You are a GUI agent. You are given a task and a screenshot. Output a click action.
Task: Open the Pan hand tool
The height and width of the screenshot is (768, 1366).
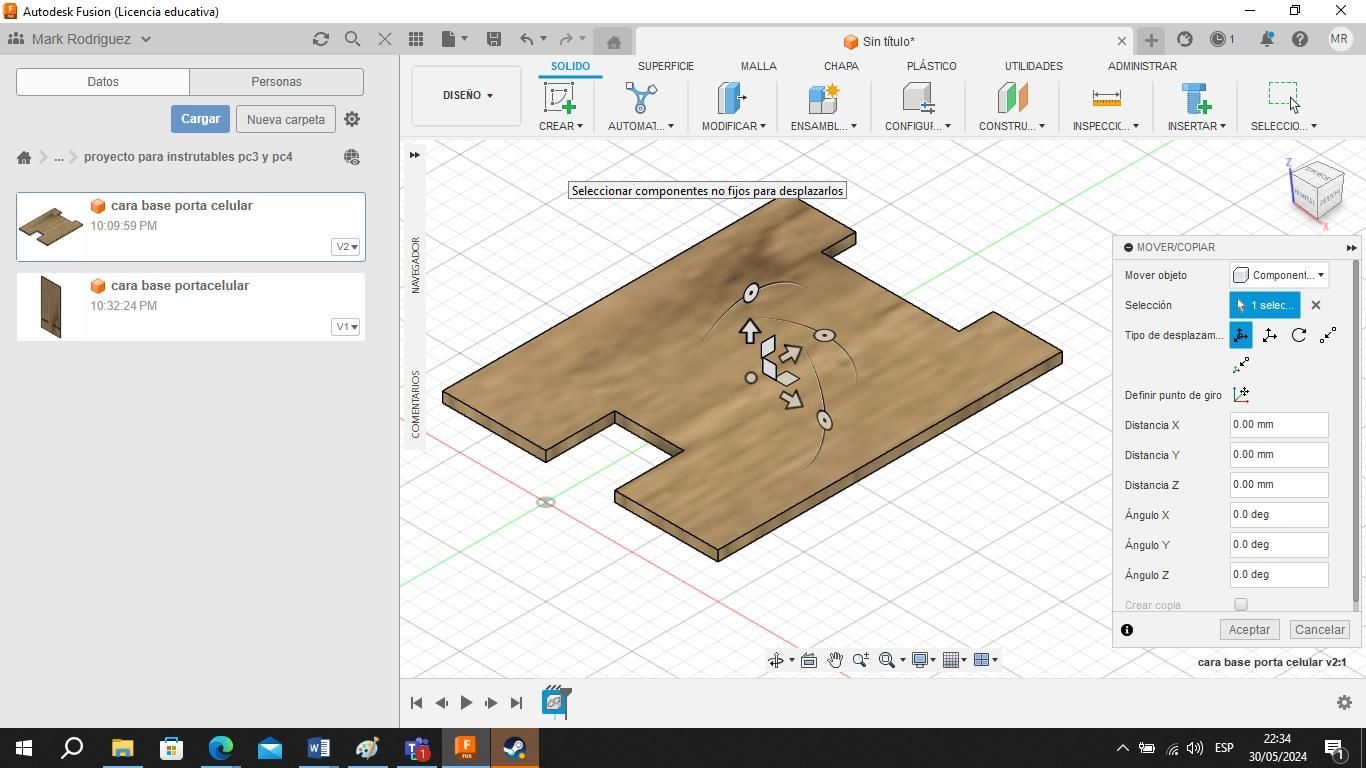click(834, 660)
